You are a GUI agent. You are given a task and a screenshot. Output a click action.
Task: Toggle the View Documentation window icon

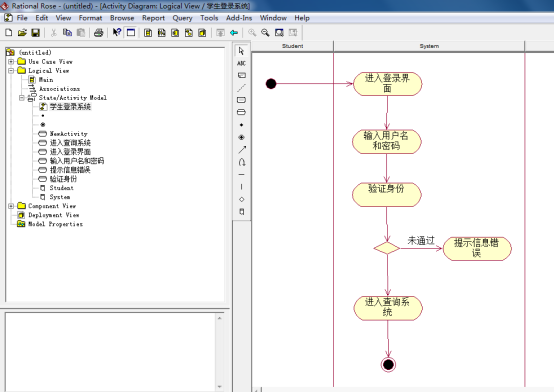[x=131, y=33]
